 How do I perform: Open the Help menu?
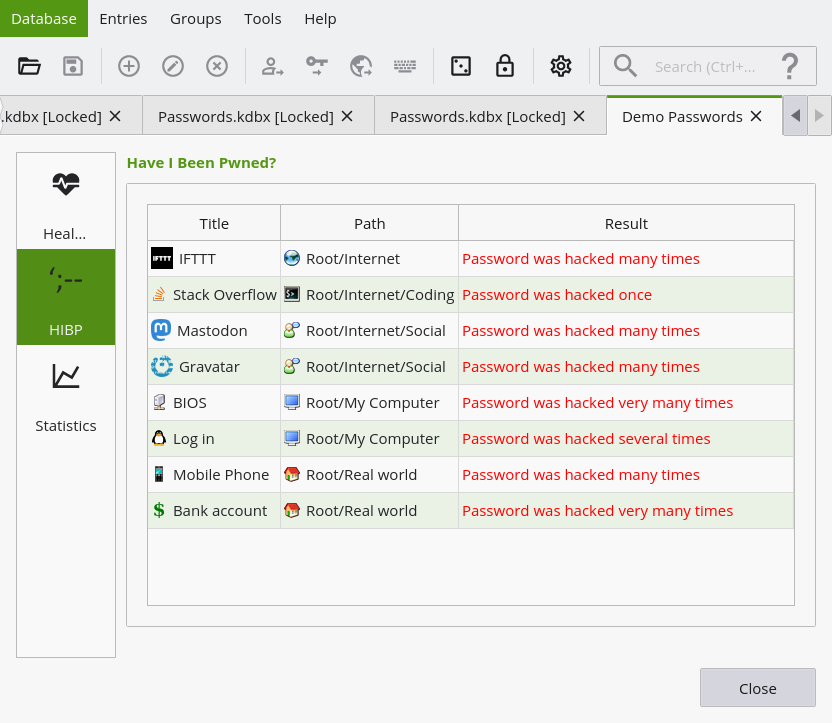[320, 19]
